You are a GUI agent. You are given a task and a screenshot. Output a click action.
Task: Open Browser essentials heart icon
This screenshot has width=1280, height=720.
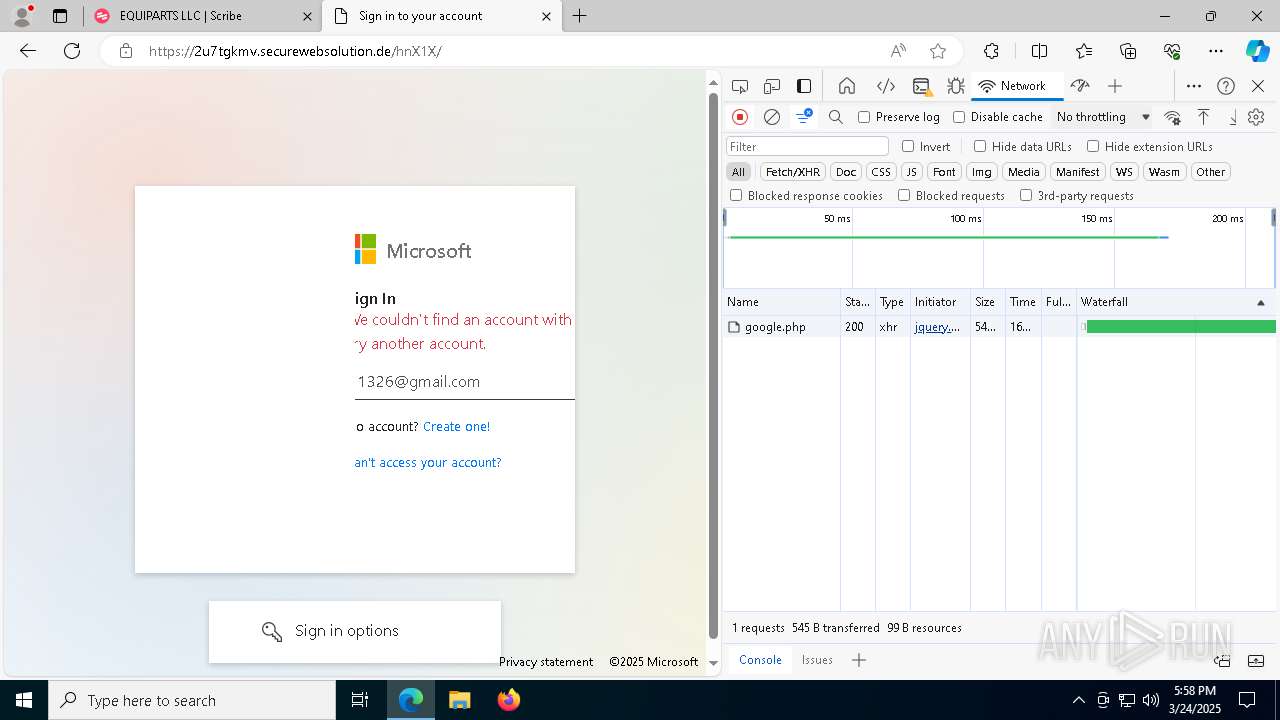coord(1172,51)
